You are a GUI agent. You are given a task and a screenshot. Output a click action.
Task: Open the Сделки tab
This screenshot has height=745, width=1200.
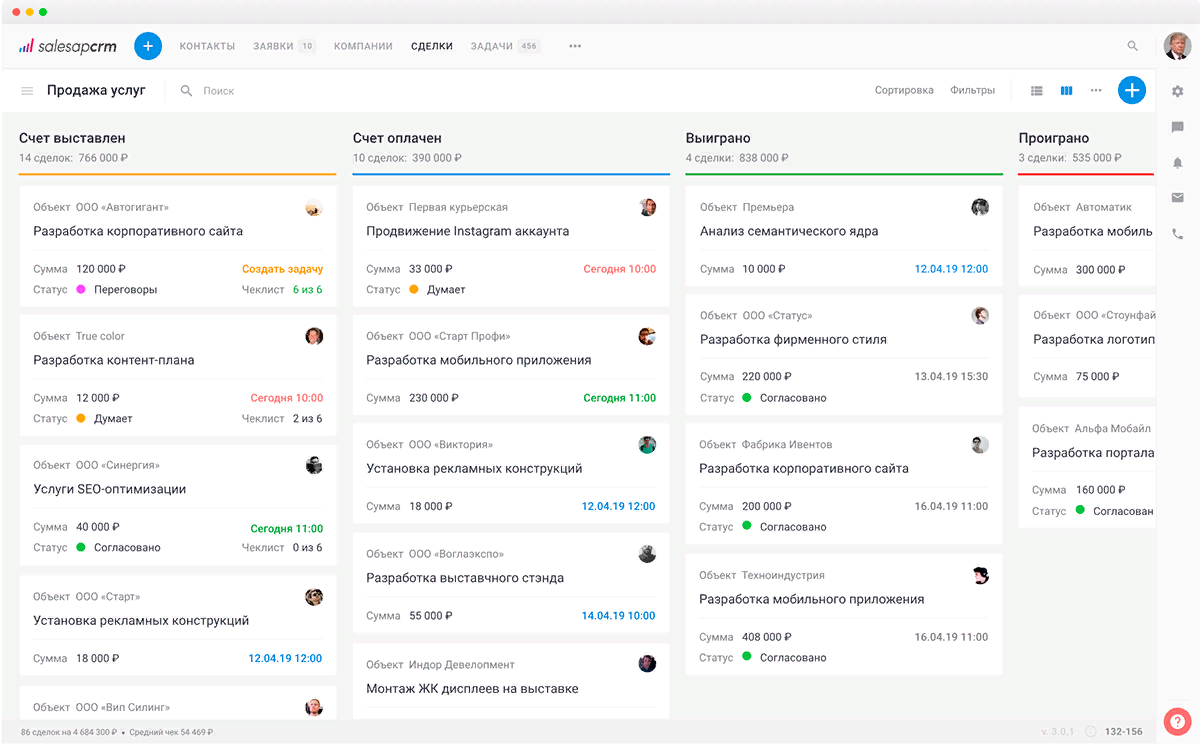432,46
